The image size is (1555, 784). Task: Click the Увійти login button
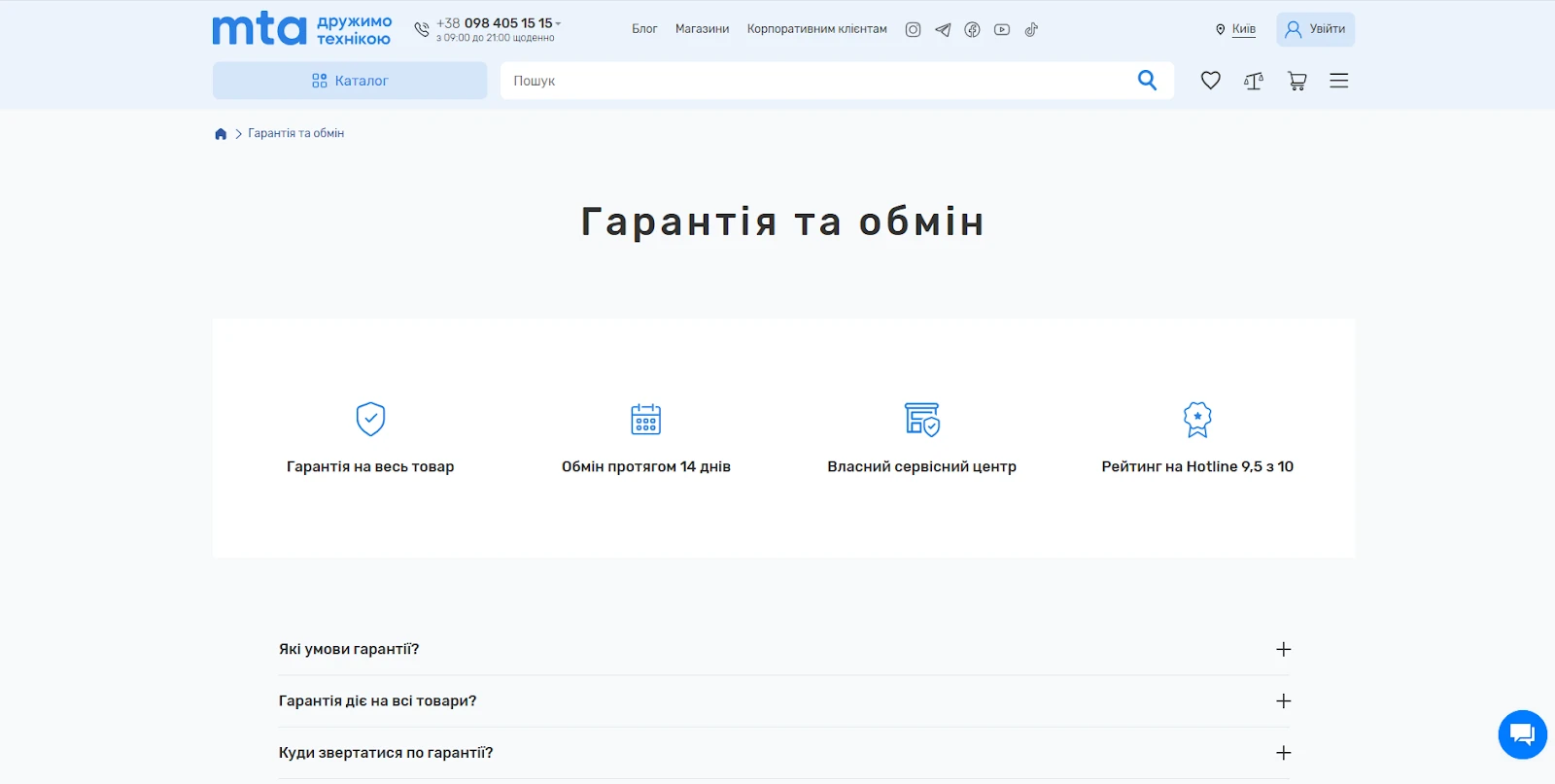(x=1315, y=29)
